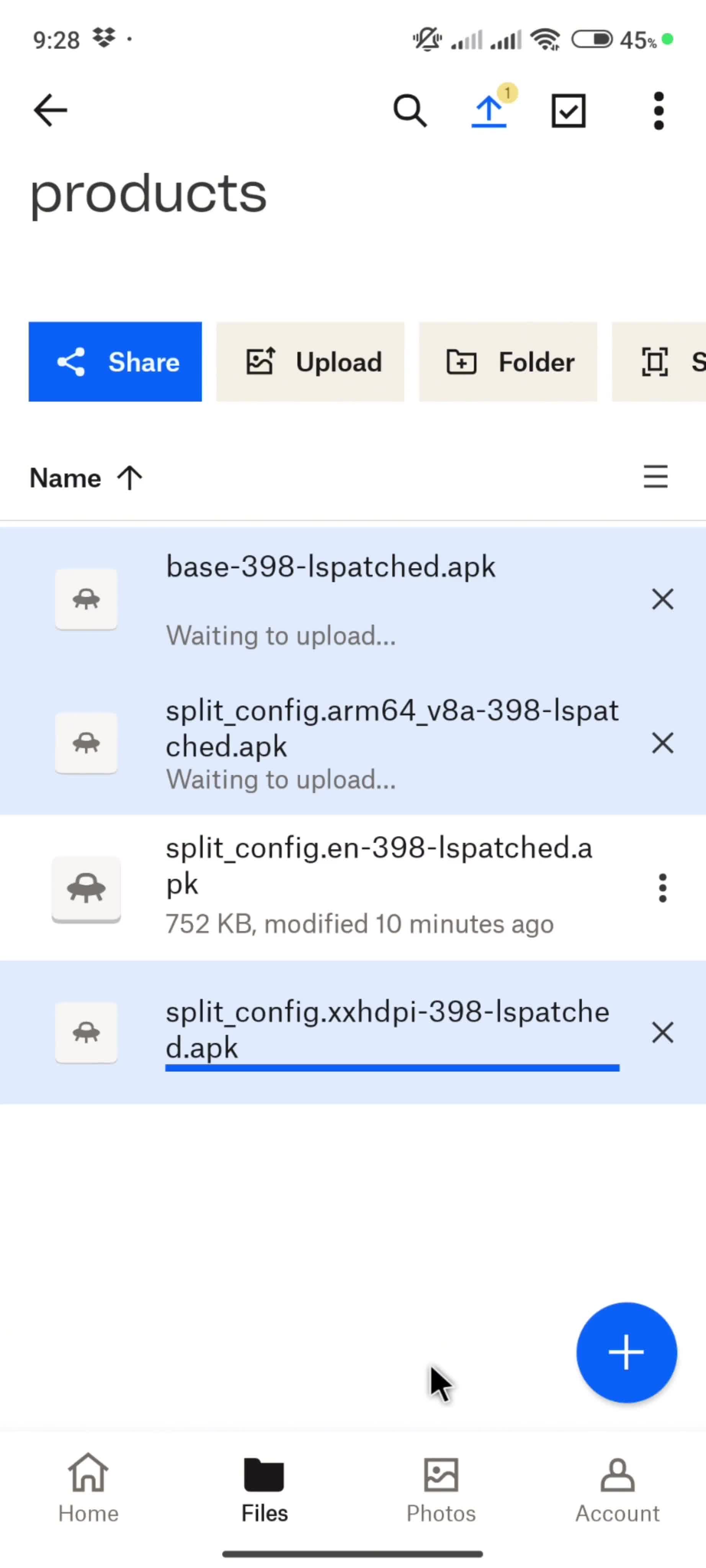Change sort order via Name header
The width and height of the screenshot is (706, 1568).
tap(86, 478)
